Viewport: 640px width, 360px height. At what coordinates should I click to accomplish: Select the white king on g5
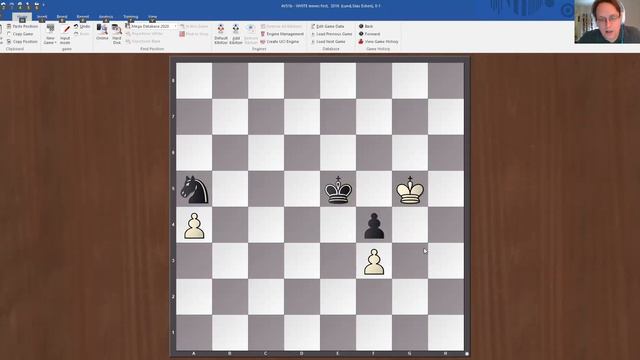point(410,189)
